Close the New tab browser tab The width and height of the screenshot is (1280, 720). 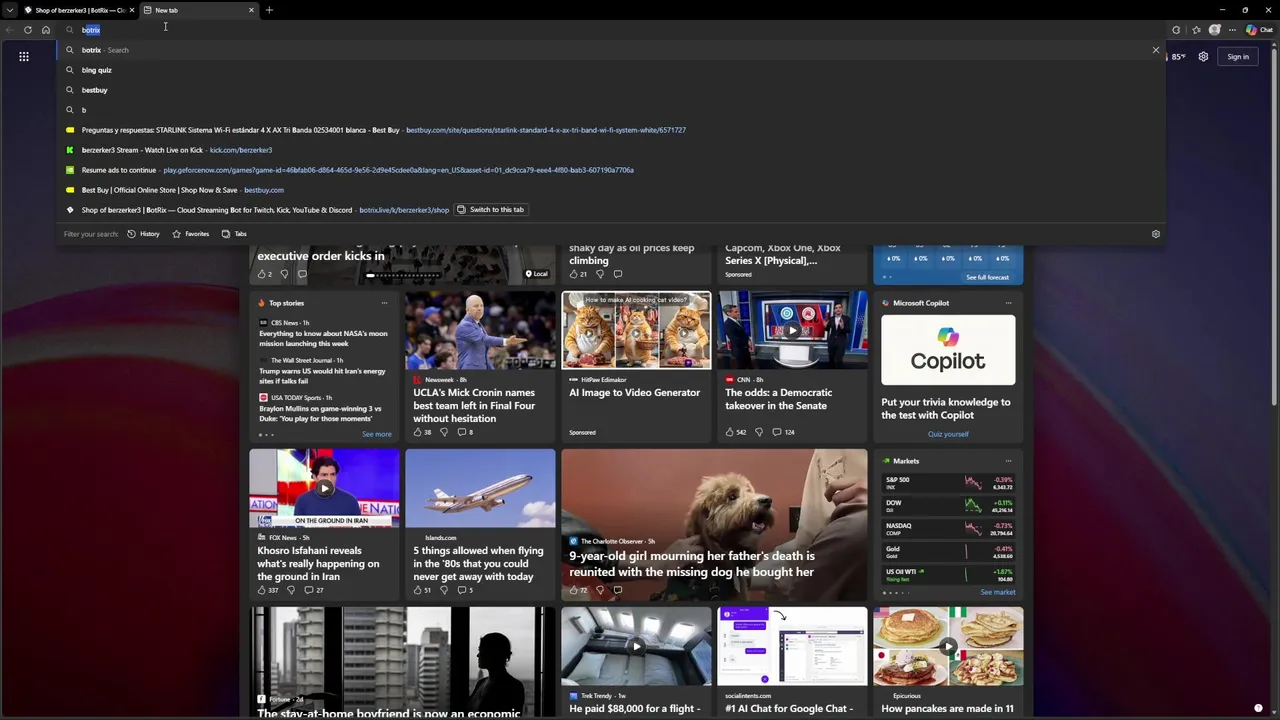[251, 10]
